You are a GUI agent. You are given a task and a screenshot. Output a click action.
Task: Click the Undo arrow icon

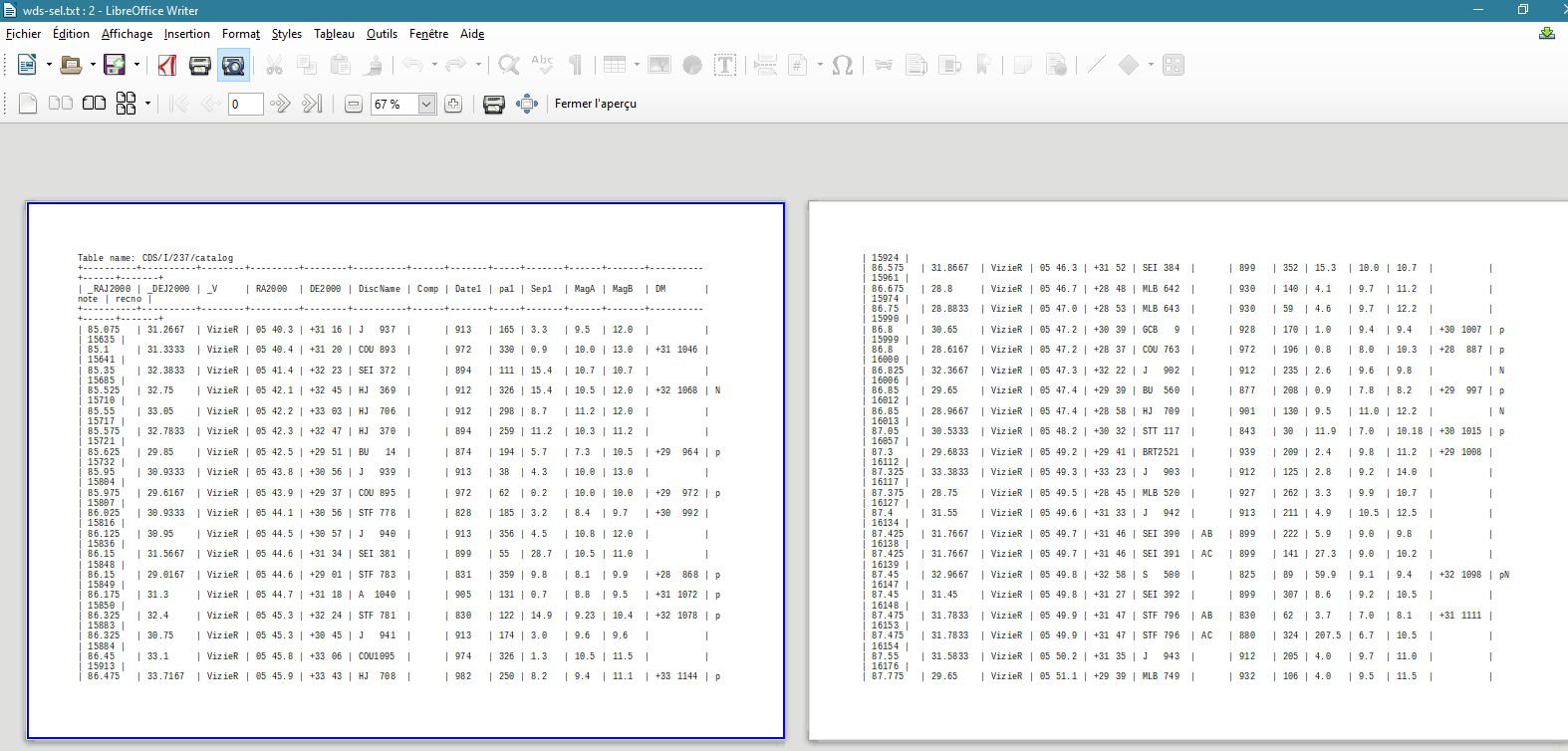pyautogui.click(x=412, y=66)
